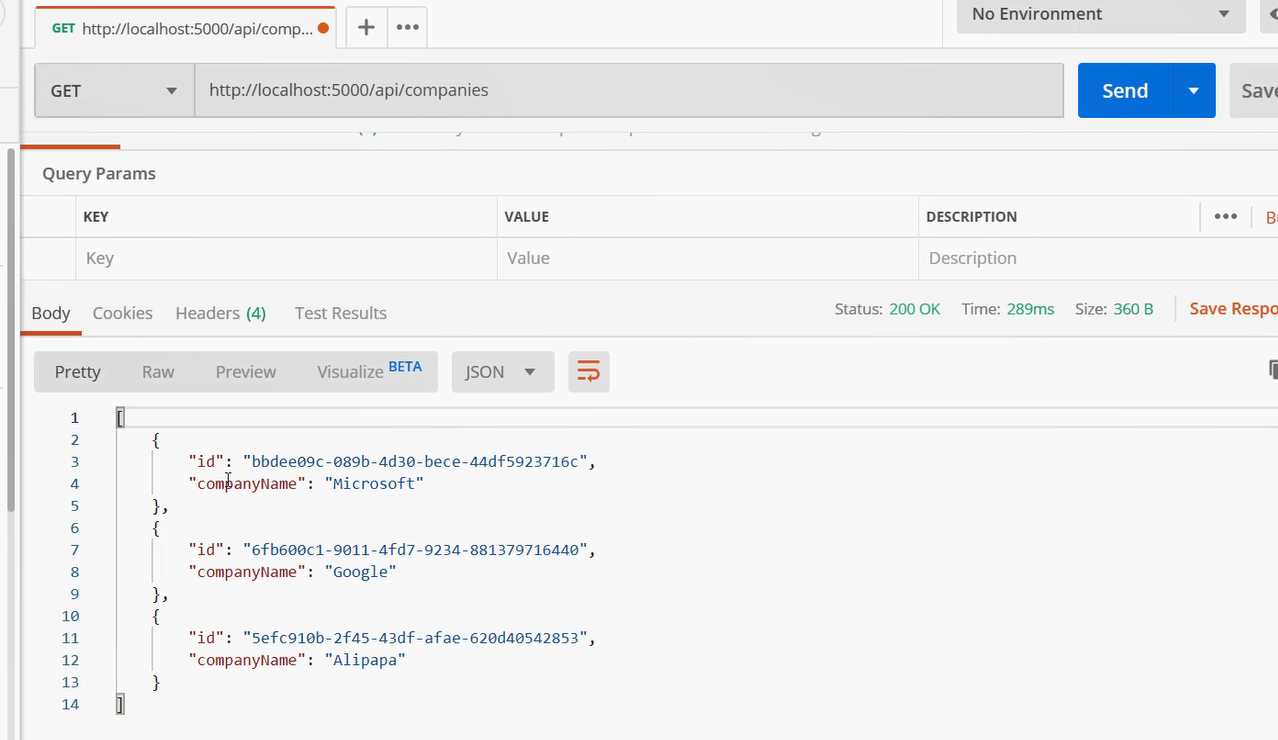Open Send button dropdown arrow
The height and width of the screenshot is (740, 1278).
pyautogui.click(x=1193, y=91)
